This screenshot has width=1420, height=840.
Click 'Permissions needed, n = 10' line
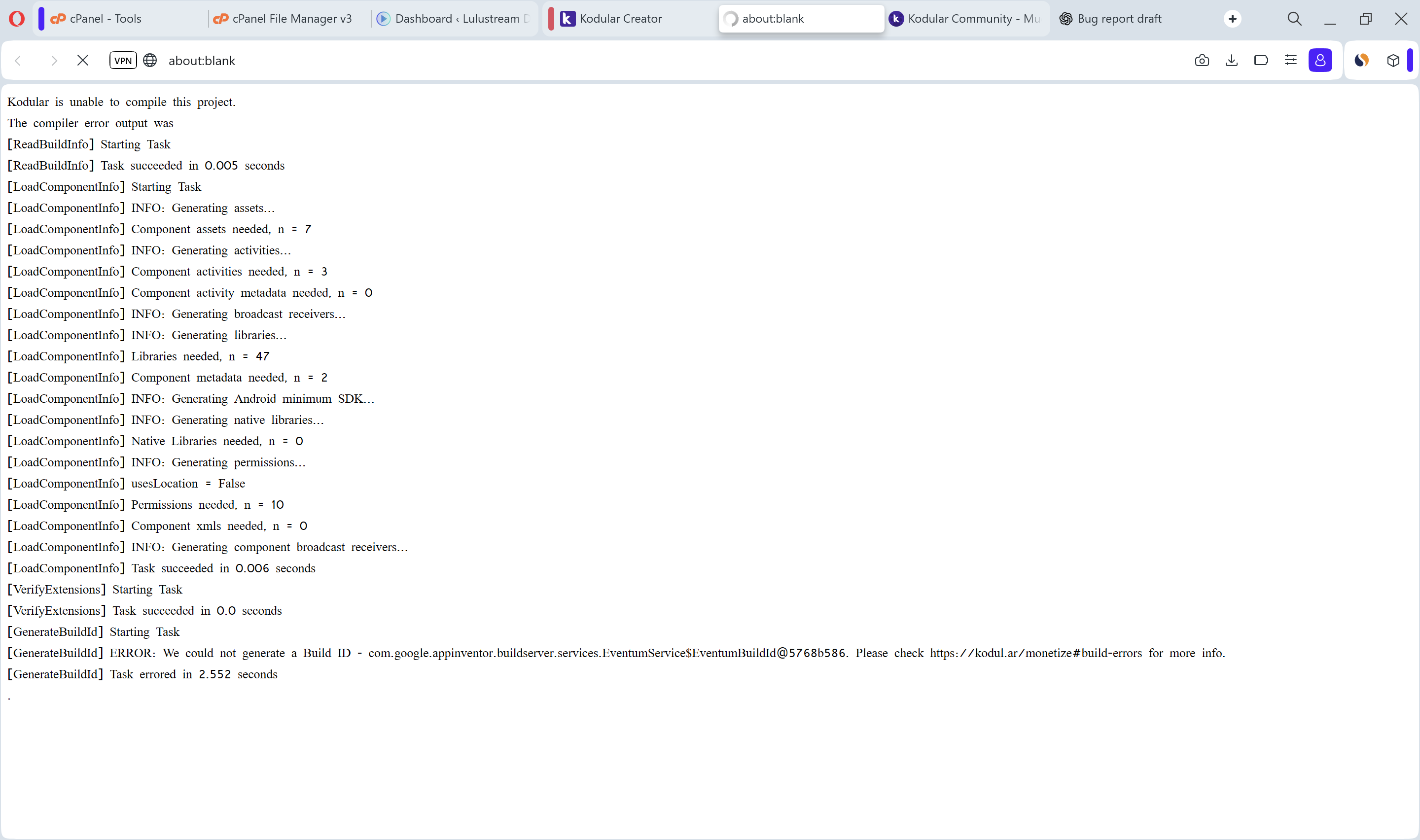(145, 505)
